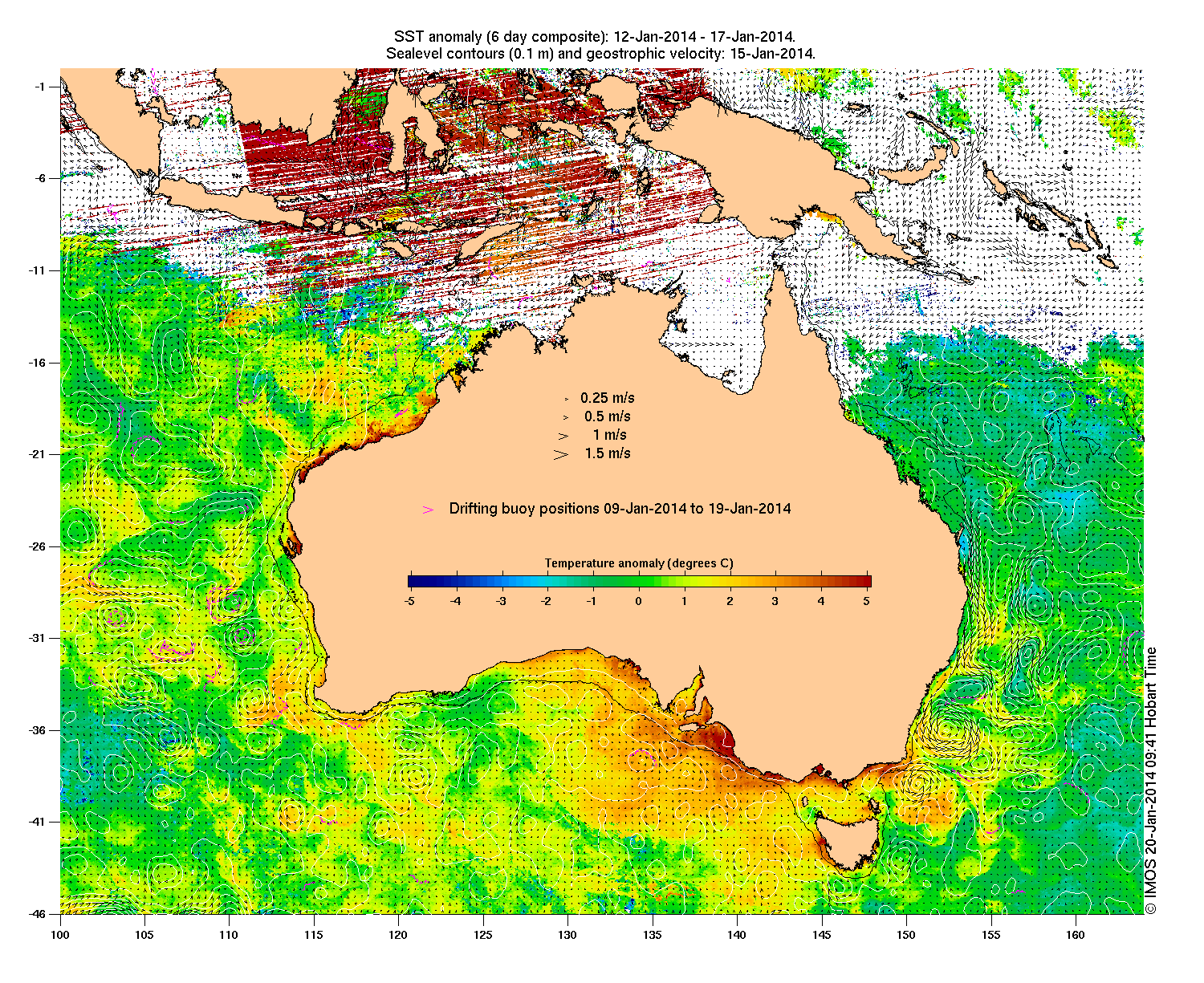Click the green zero region of colorbar
The width and height of the screenshot is (1204, 983).
point(640,582)
